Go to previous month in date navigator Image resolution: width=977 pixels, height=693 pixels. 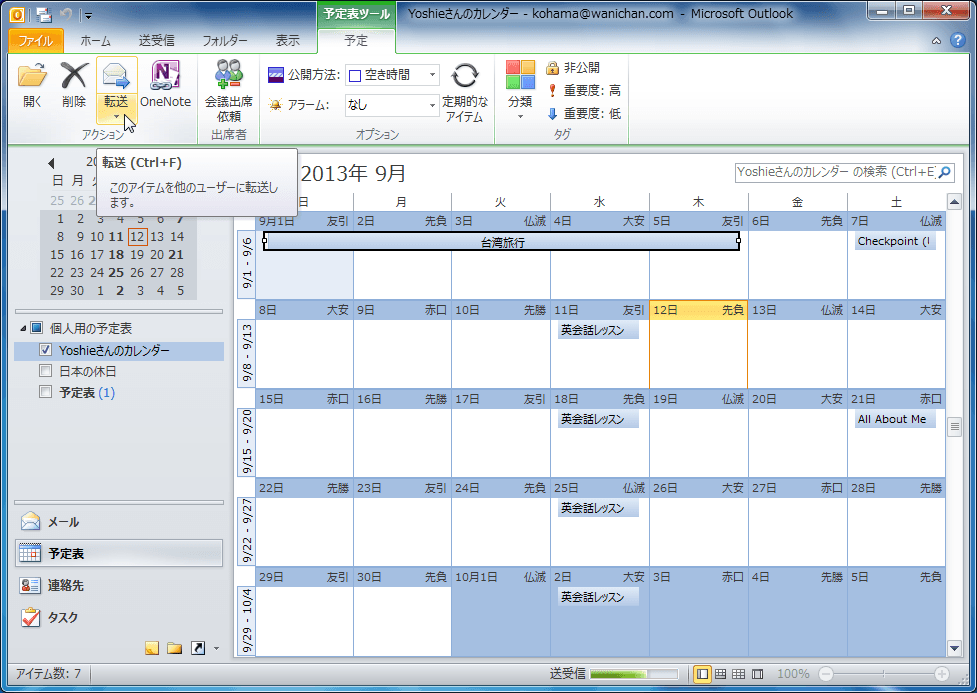click(x=51, y=163)
